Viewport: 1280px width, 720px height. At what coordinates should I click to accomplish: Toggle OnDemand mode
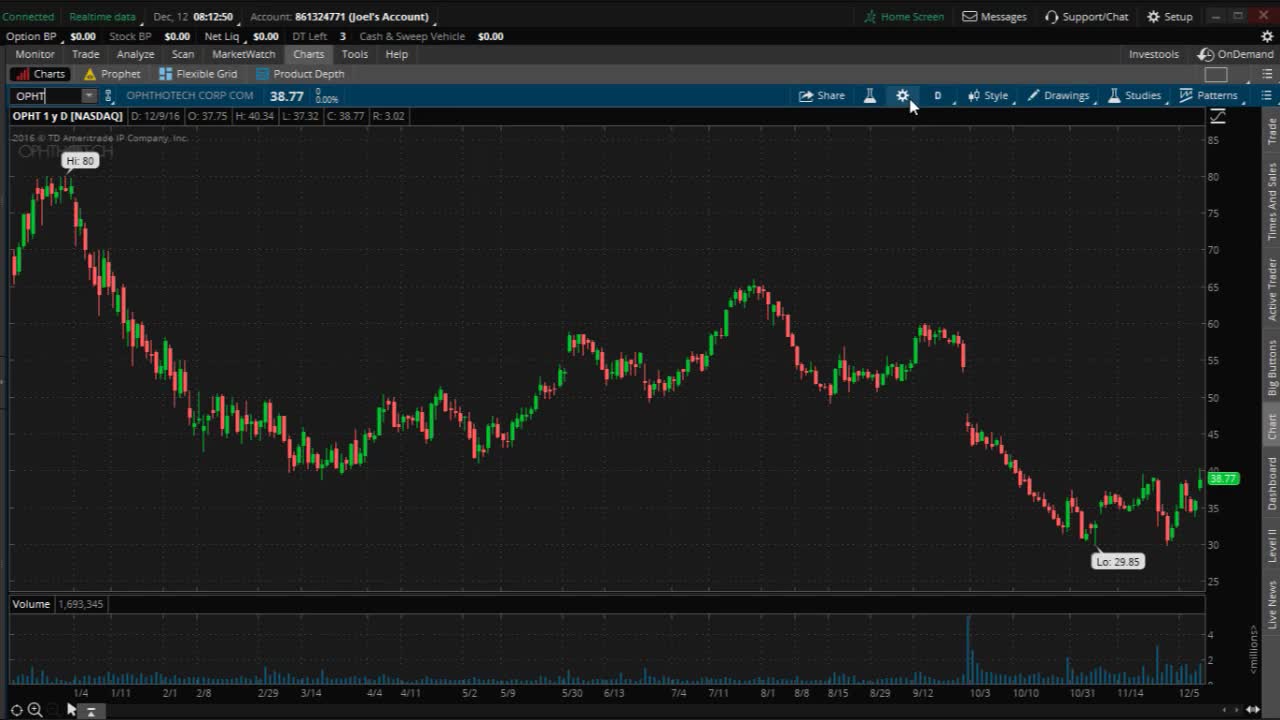click(1237, 54)
